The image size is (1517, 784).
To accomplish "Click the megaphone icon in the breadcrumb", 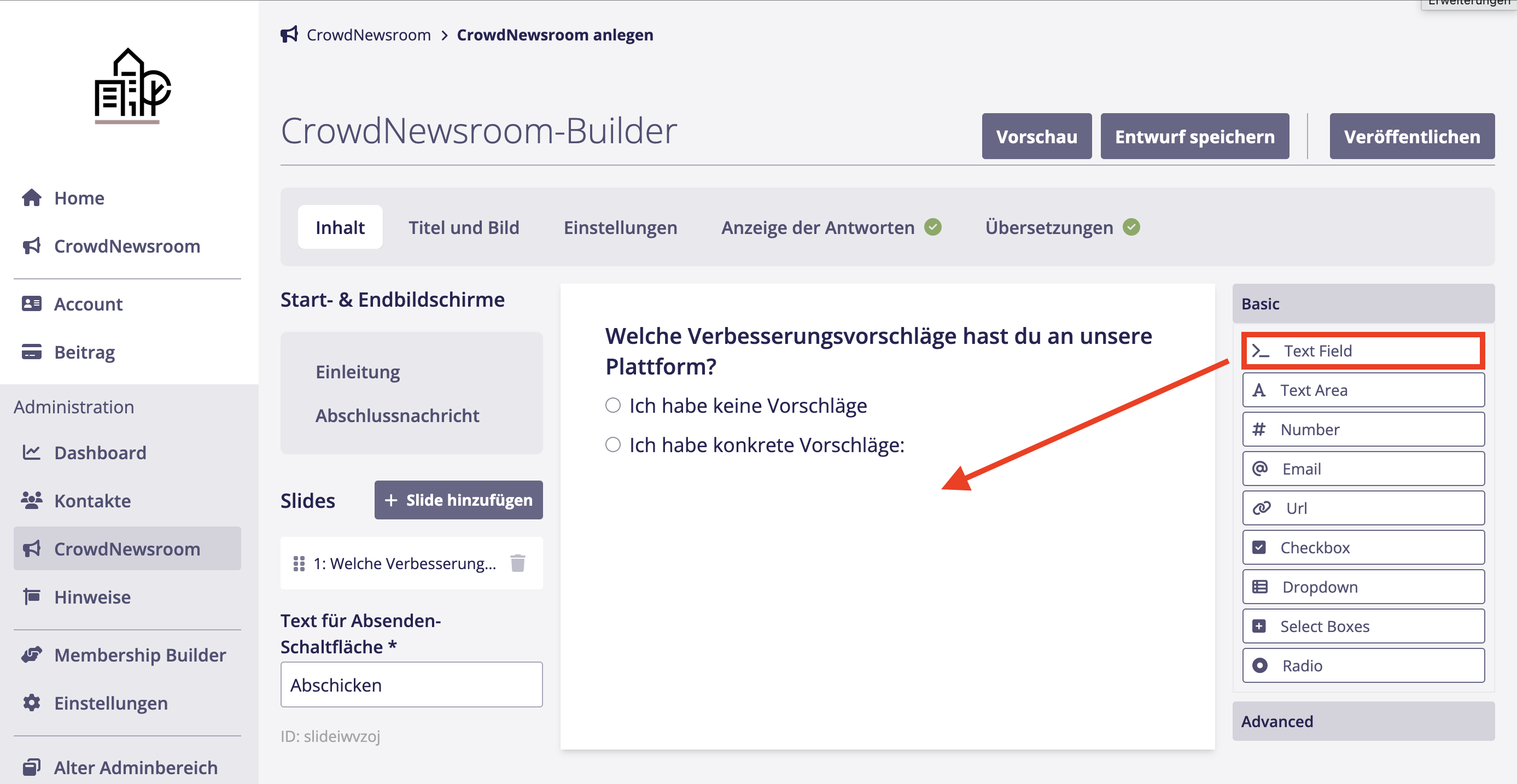I will click(289, 35).
